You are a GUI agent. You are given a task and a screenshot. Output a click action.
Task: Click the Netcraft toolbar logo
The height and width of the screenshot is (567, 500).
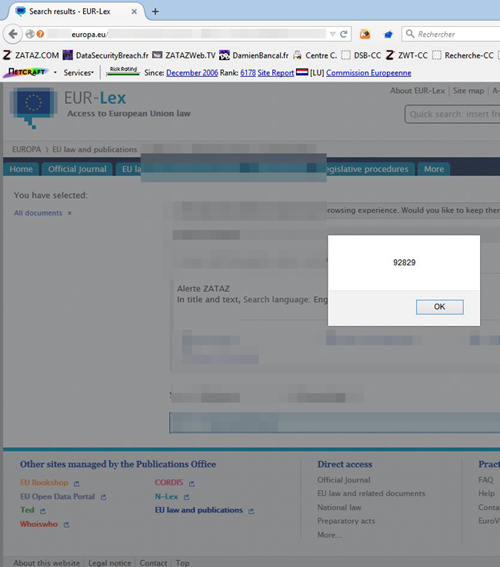pyautogui.click(x=26, y=72)
